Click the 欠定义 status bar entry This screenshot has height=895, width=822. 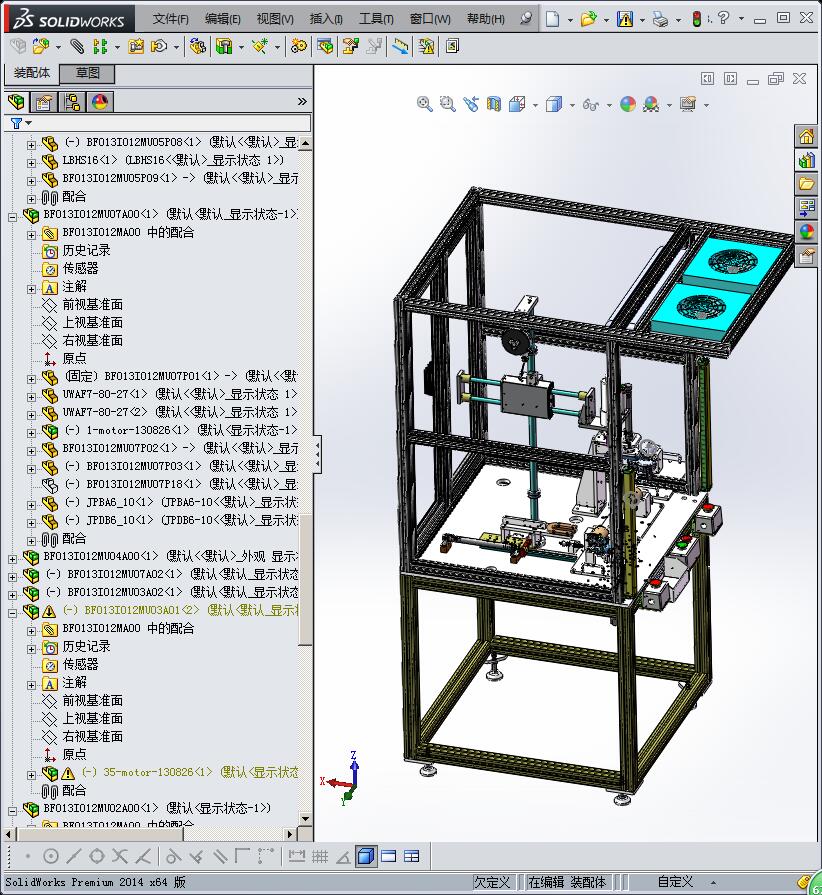(493, 882)
